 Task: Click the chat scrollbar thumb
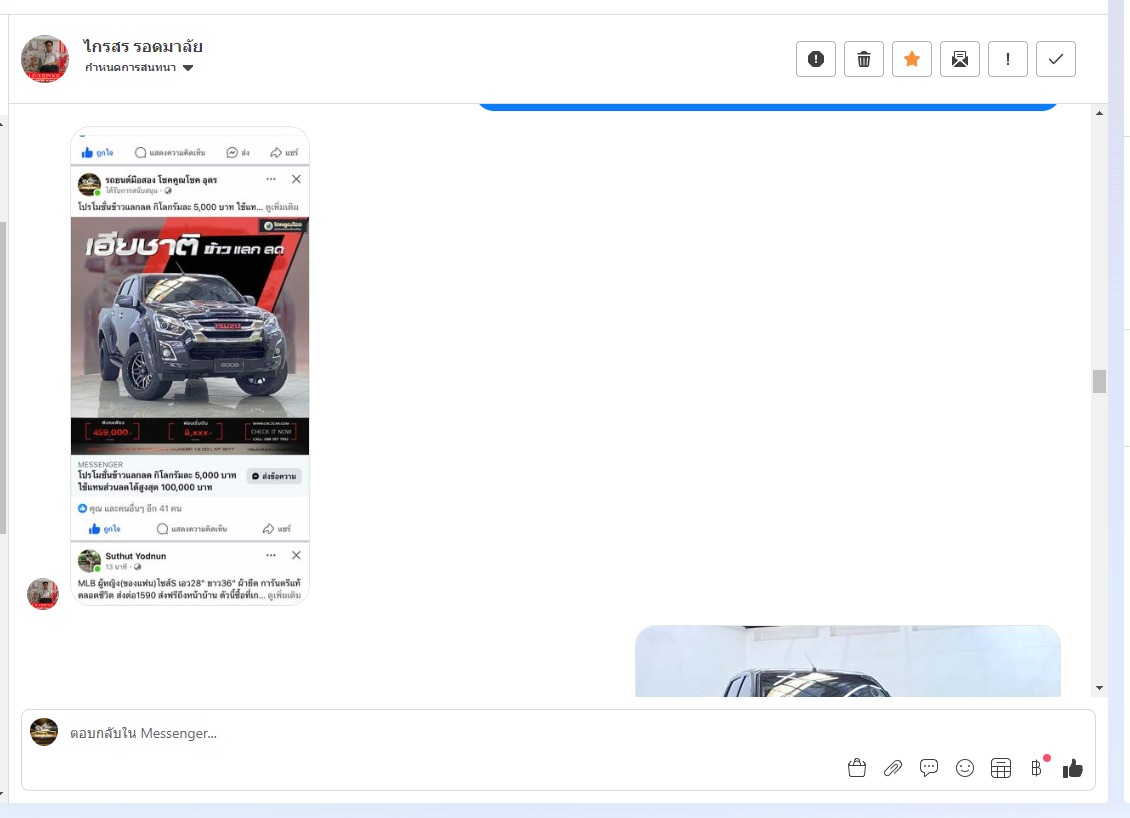[x=1099, y=381]
